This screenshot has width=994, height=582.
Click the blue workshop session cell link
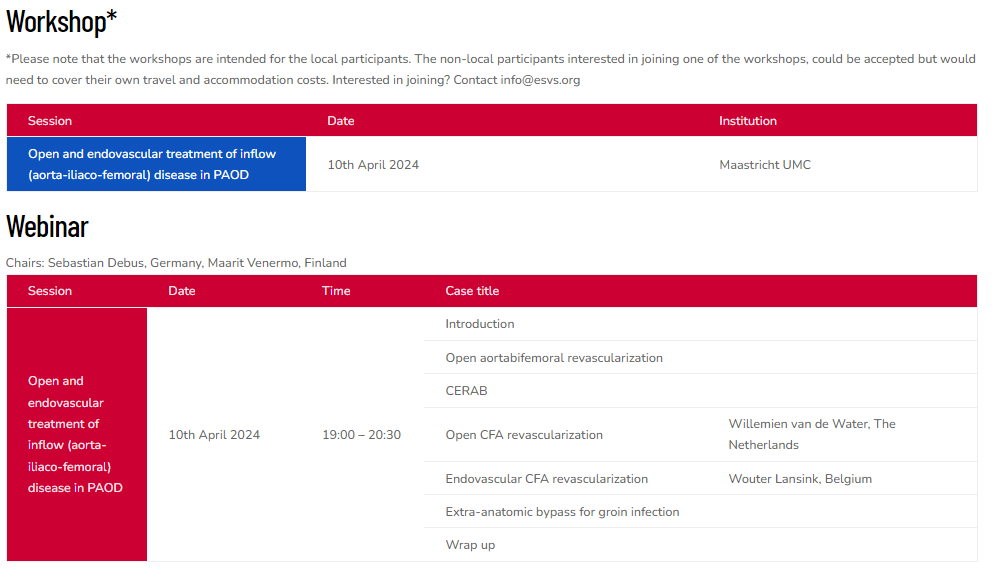tap(152, 164)
